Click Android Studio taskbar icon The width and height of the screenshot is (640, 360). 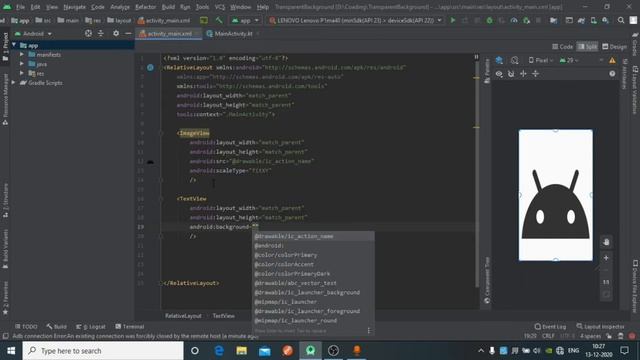coord(311,351)
